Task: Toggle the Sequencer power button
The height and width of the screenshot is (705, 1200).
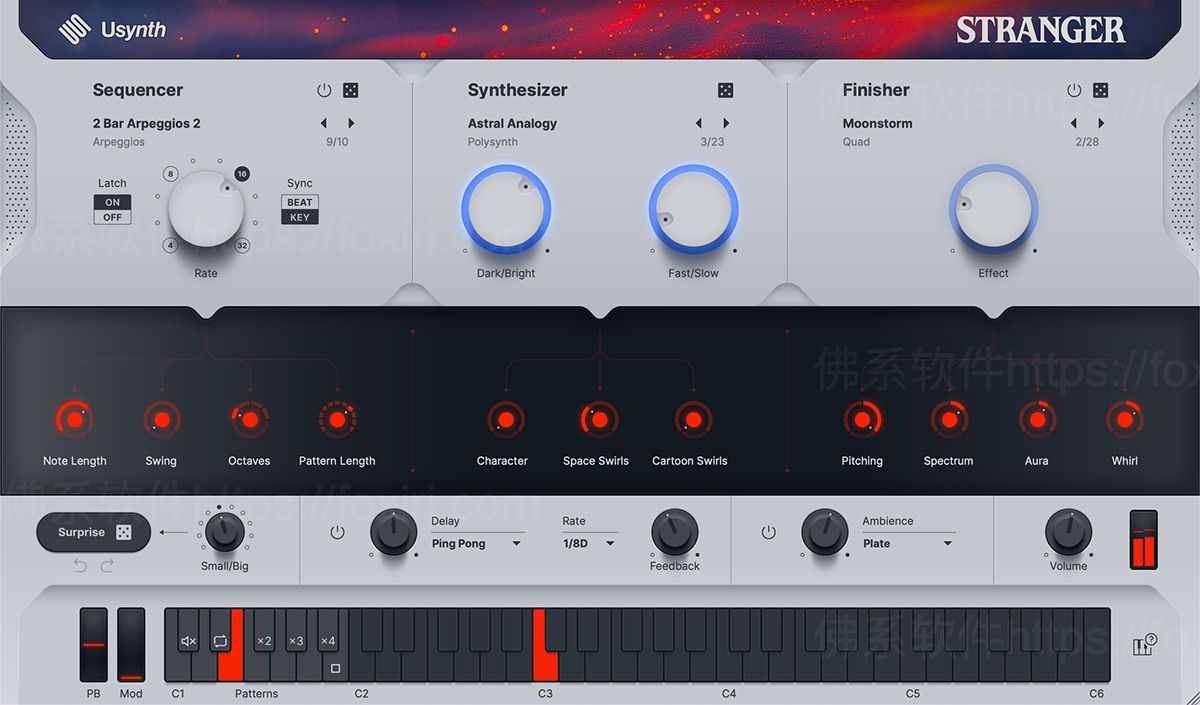Action: coord(324,89)
